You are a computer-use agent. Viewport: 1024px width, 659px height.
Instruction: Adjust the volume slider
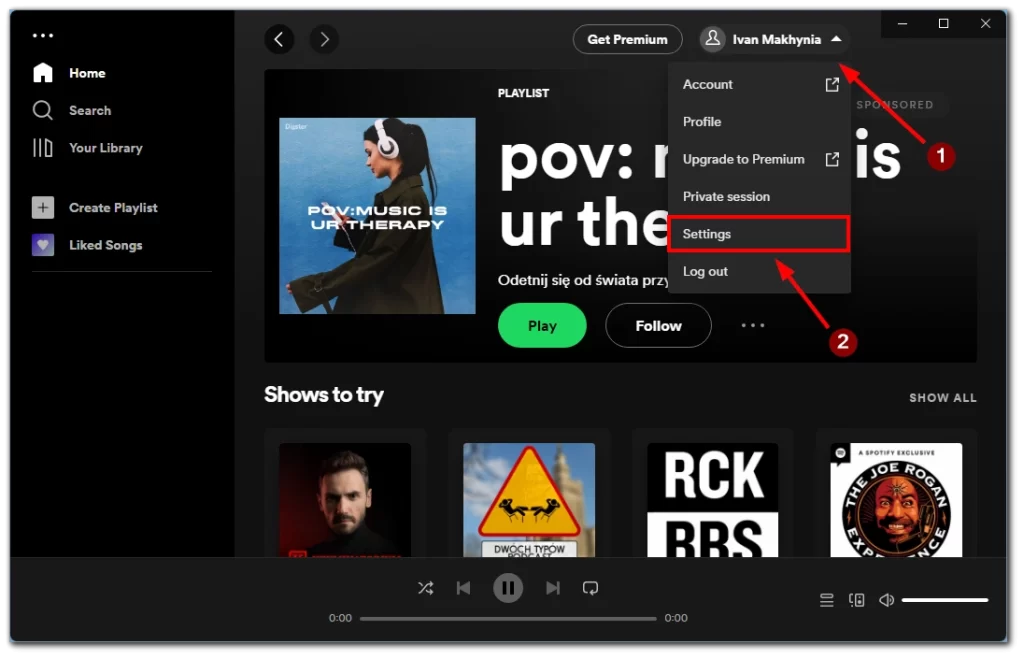pos(945,600)
